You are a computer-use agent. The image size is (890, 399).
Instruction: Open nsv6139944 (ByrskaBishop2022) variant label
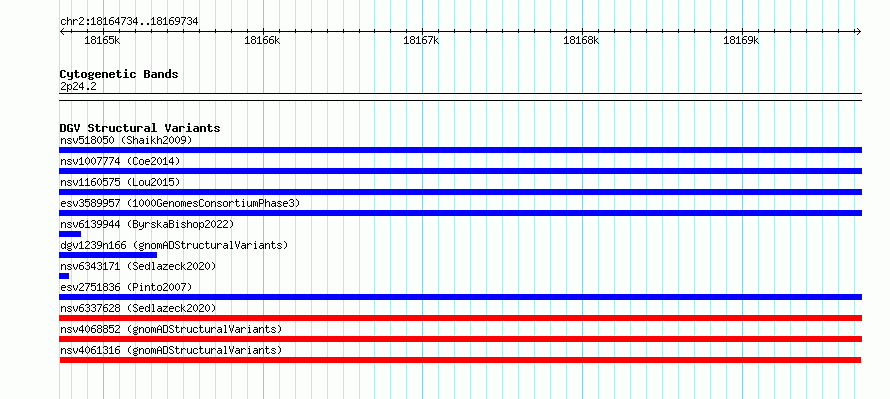coord(147,224)
